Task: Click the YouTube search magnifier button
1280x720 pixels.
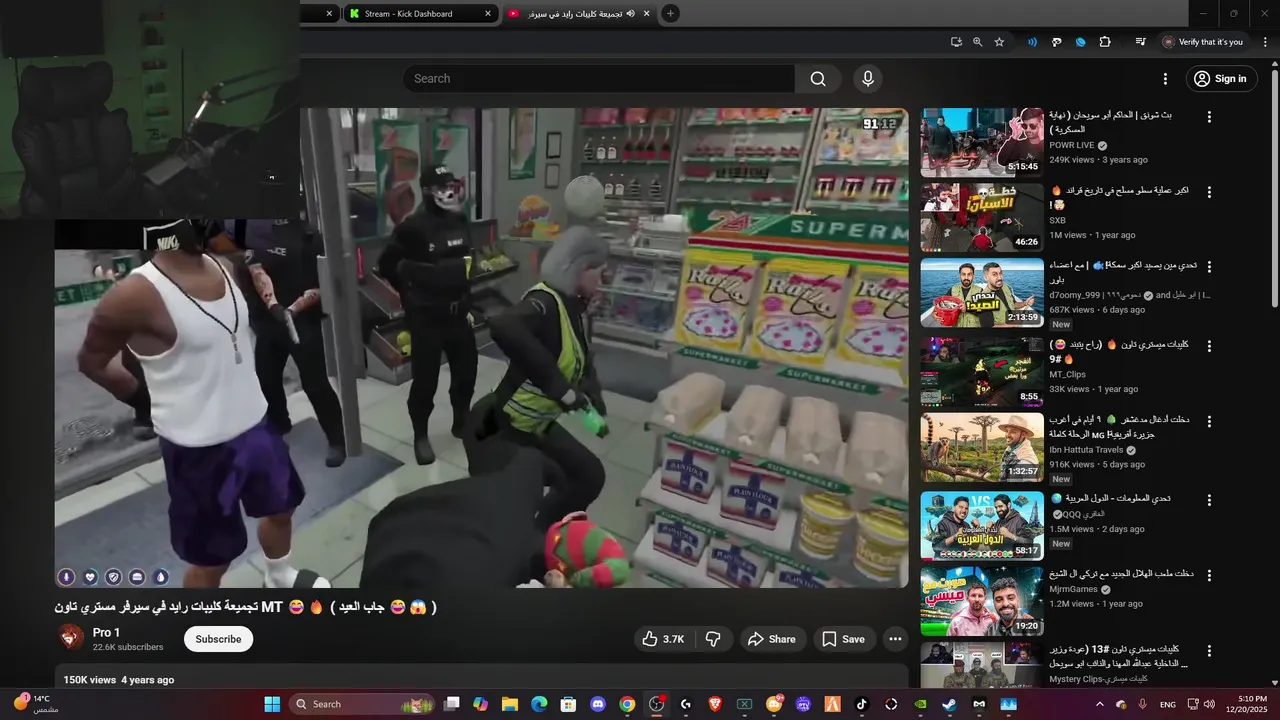Action: point(818,79)
